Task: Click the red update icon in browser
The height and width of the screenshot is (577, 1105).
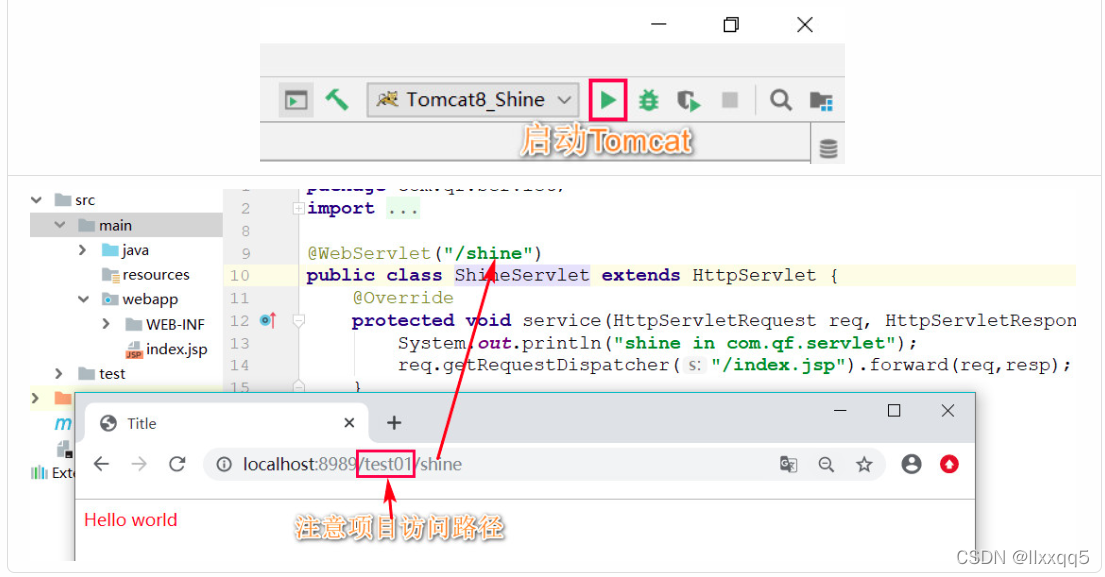Action: pos(949,464)
